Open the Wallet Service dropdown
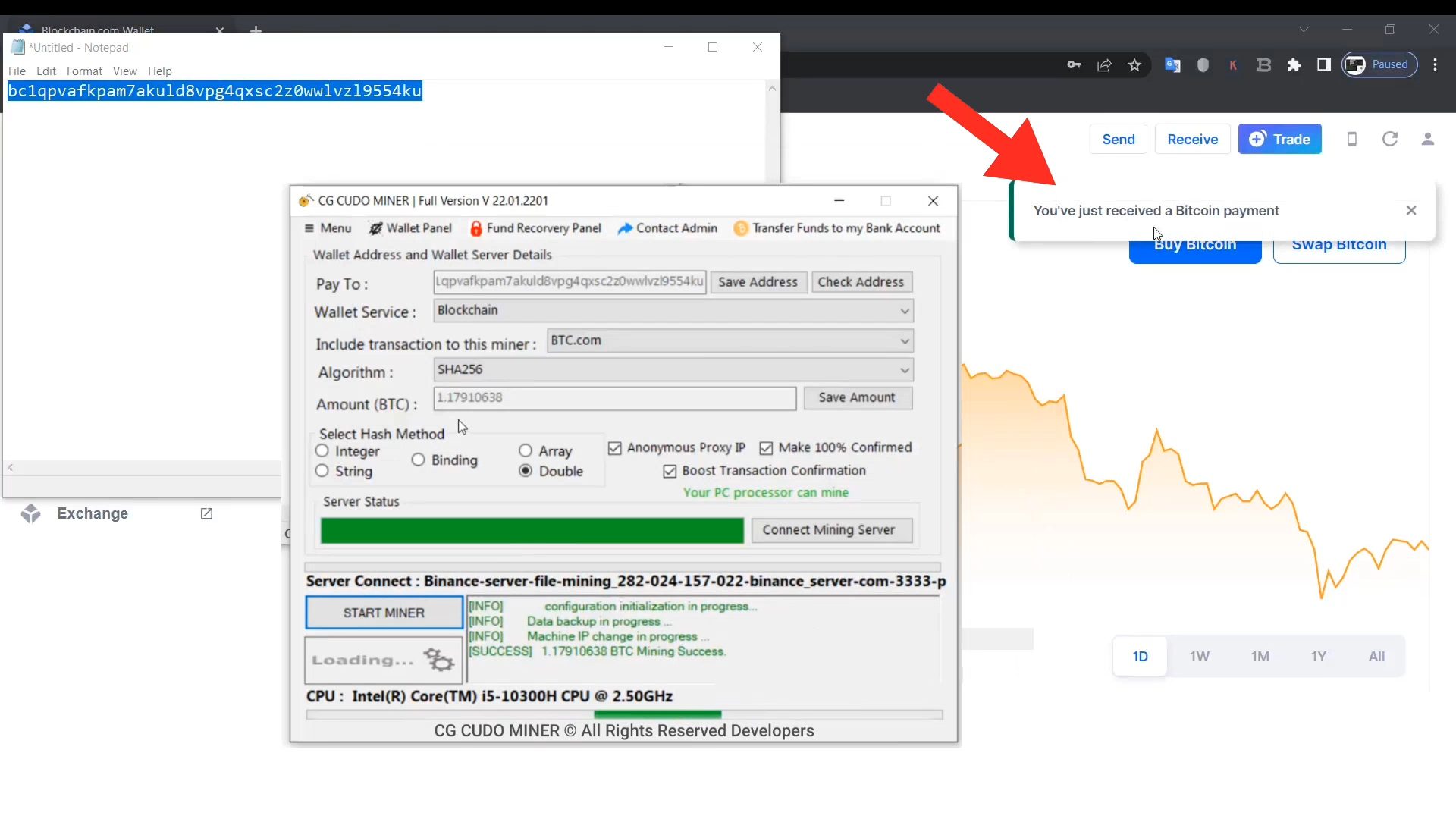Viewport: 1456px width, 819px height. coord(902,311)
